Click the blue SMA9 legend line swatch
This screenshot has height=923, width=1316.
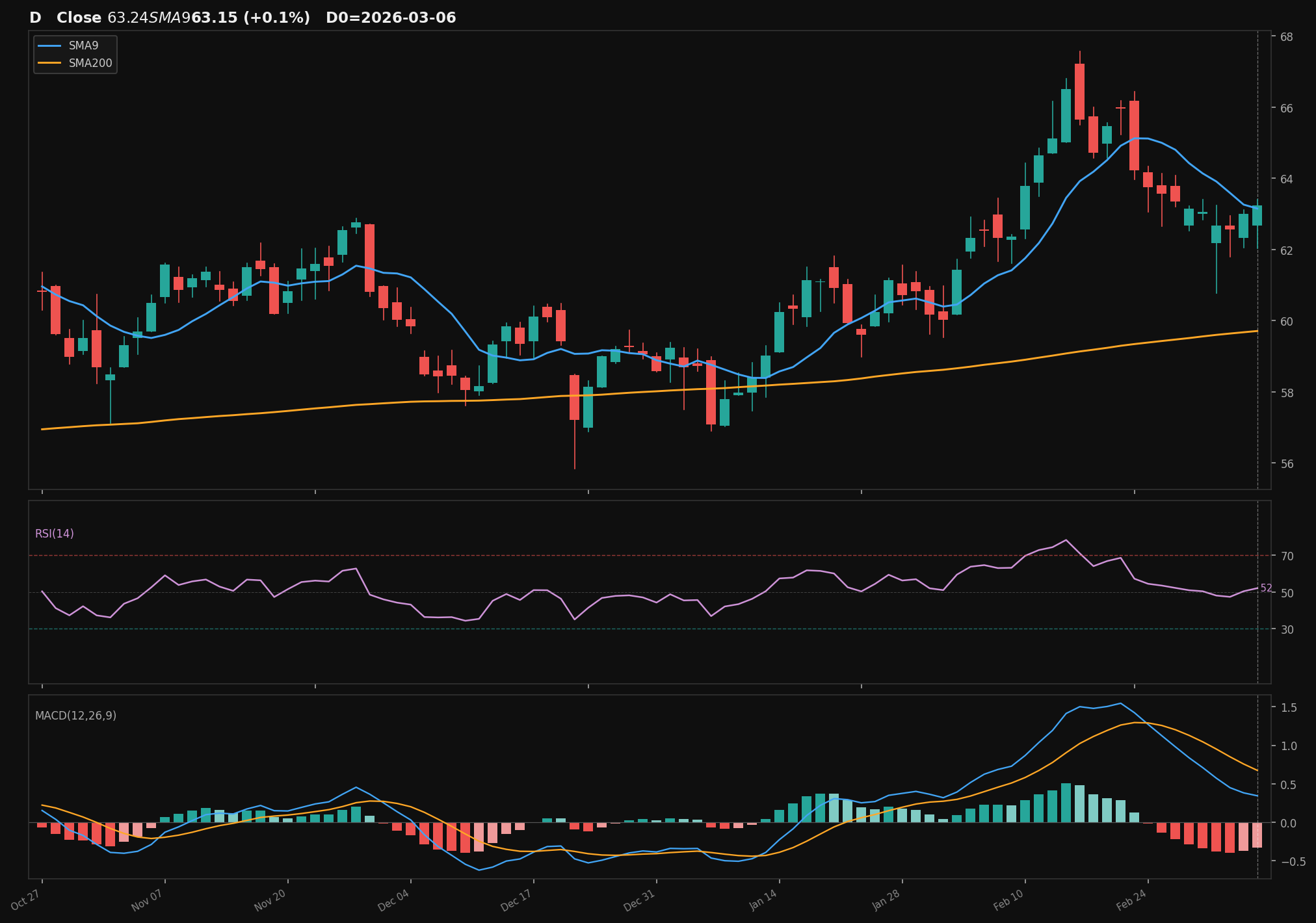50,45
